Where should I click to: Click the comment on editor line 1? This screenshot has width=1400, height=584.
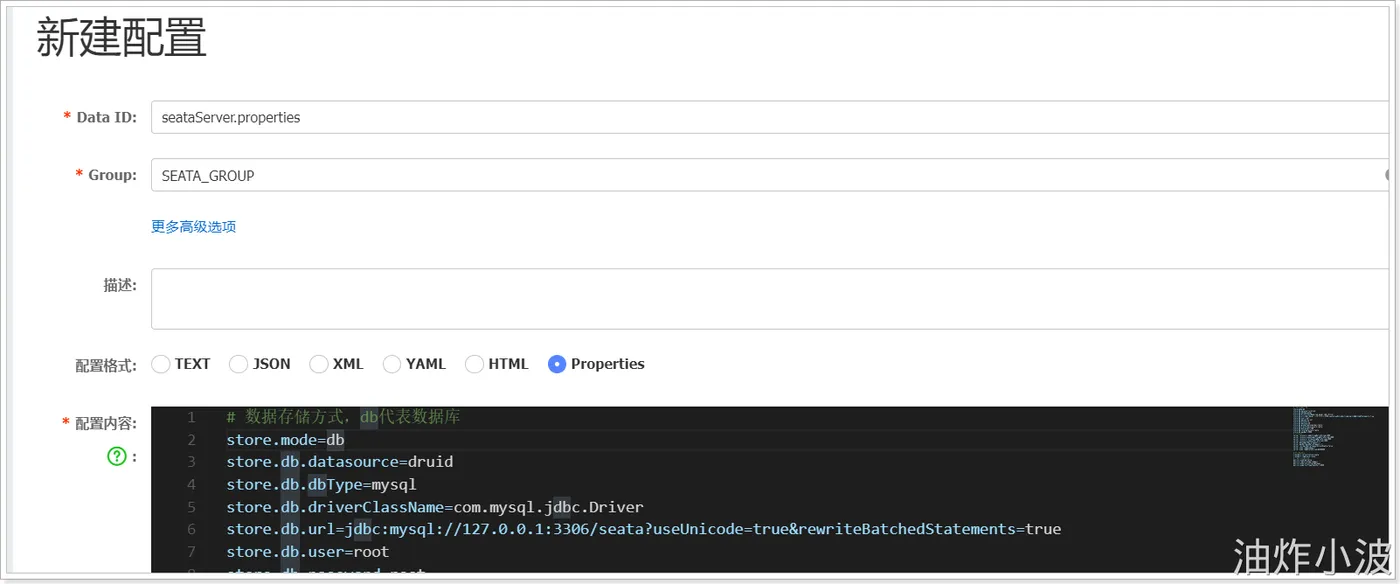coord(343,417)
